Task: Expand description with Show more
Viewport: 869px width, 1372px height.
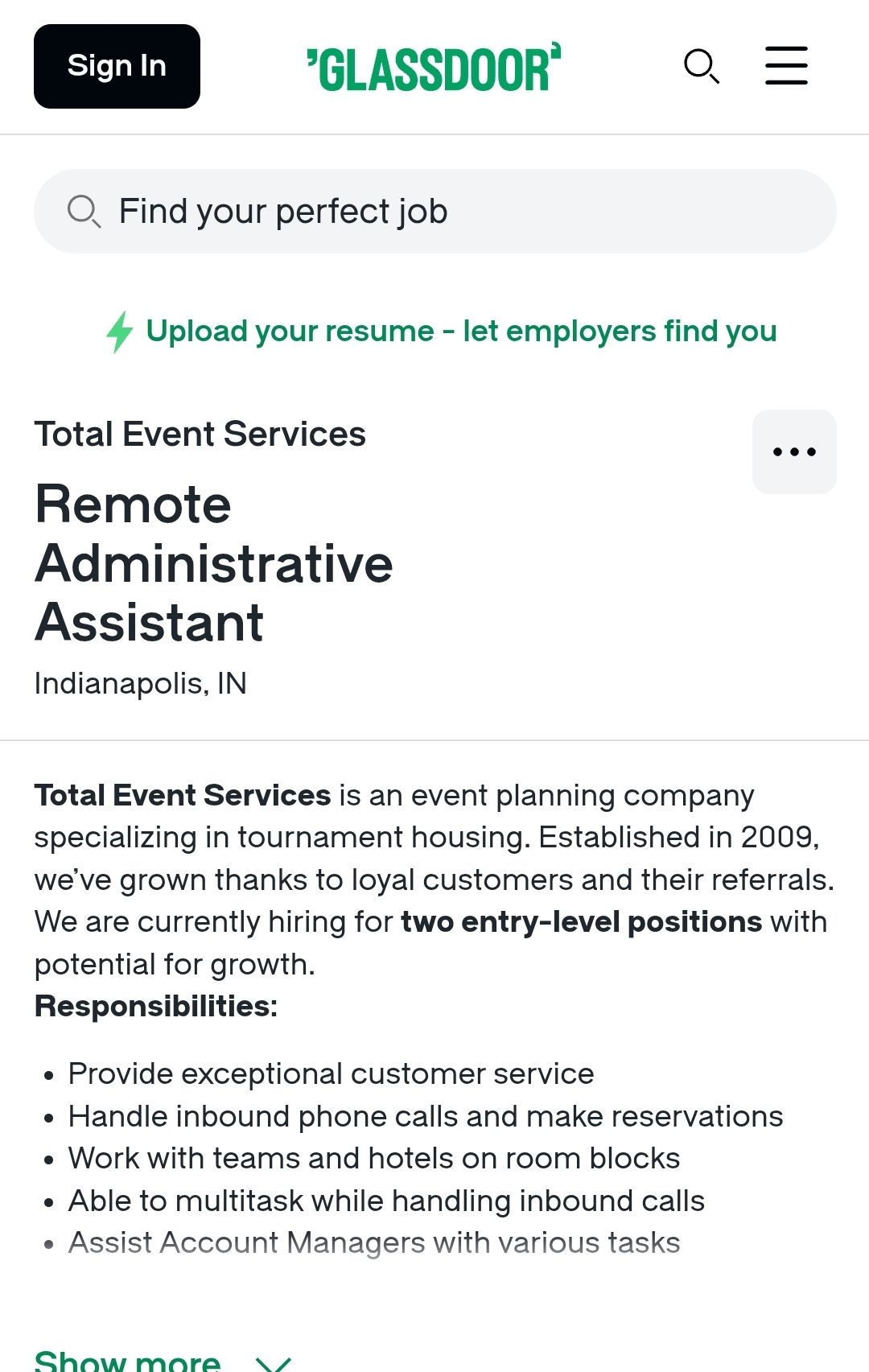Action: pos(128,1362)
